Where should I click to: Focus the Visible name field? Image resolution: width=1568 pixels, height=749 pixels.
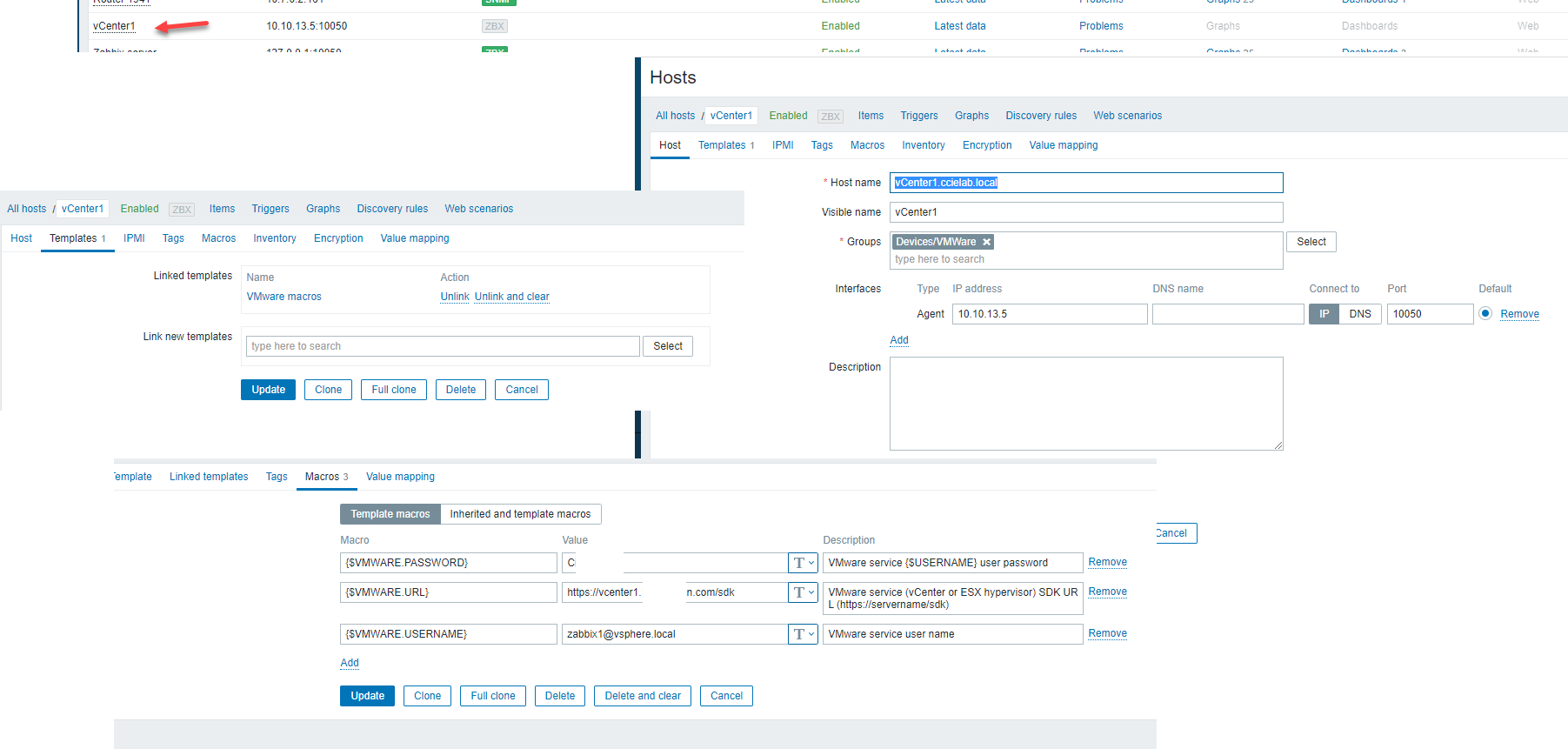[x=1086, y=212]
